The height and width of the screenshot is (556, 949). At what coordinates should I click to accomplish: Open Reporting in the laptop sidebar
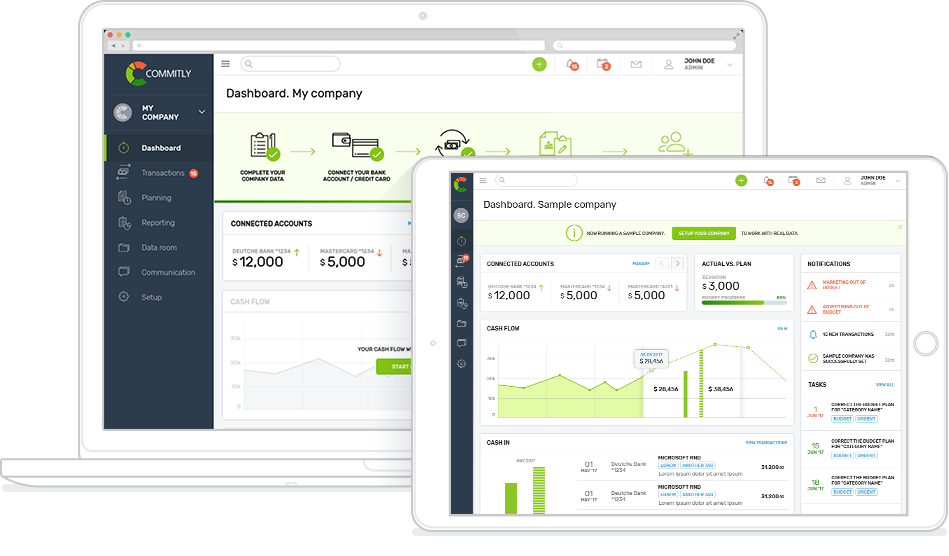pos(157,223)
